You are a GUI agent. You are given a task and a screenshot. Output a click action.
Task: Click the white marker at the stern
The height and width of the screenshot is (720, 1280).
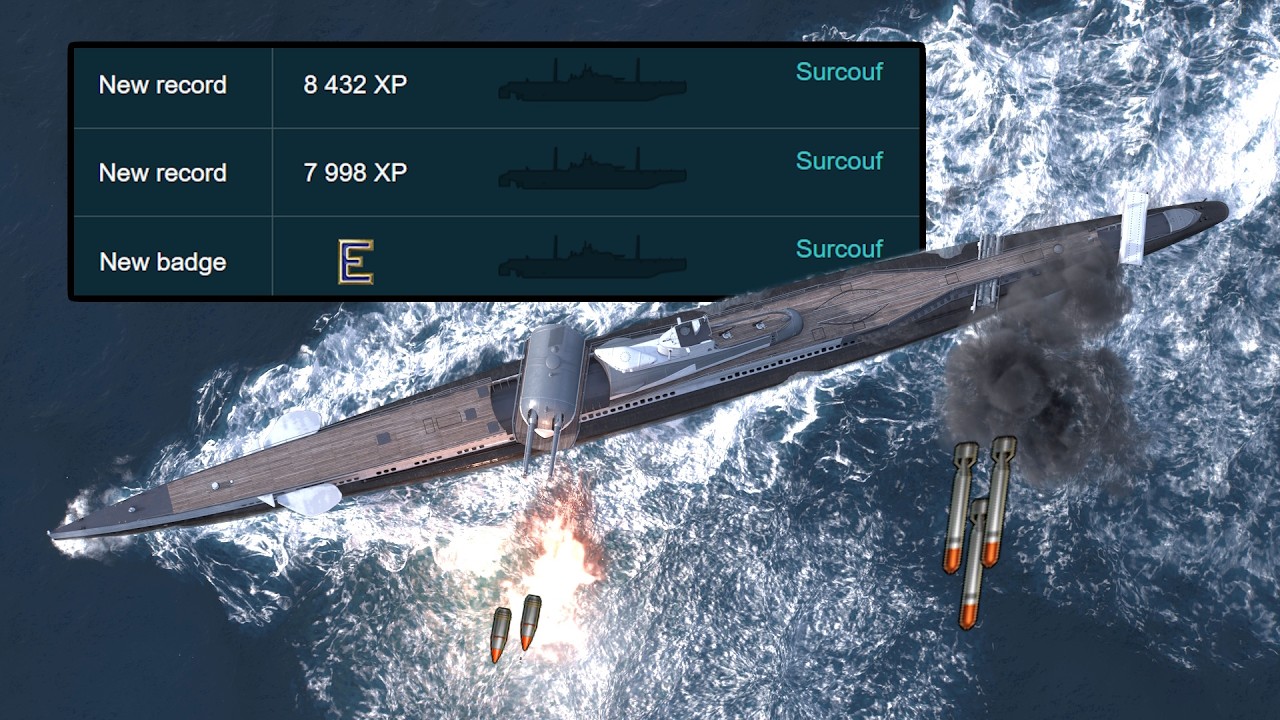(x=1134, y=227)
